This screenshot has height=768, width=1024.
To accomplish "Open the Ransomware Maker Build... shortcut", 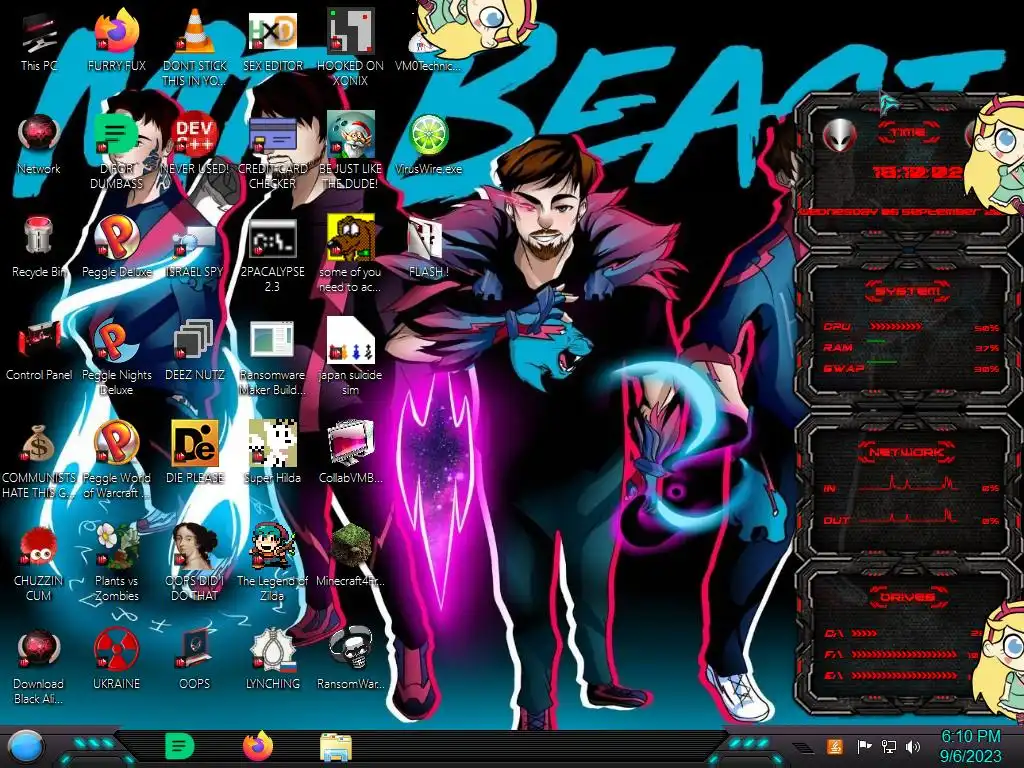I will pos(272,357).
